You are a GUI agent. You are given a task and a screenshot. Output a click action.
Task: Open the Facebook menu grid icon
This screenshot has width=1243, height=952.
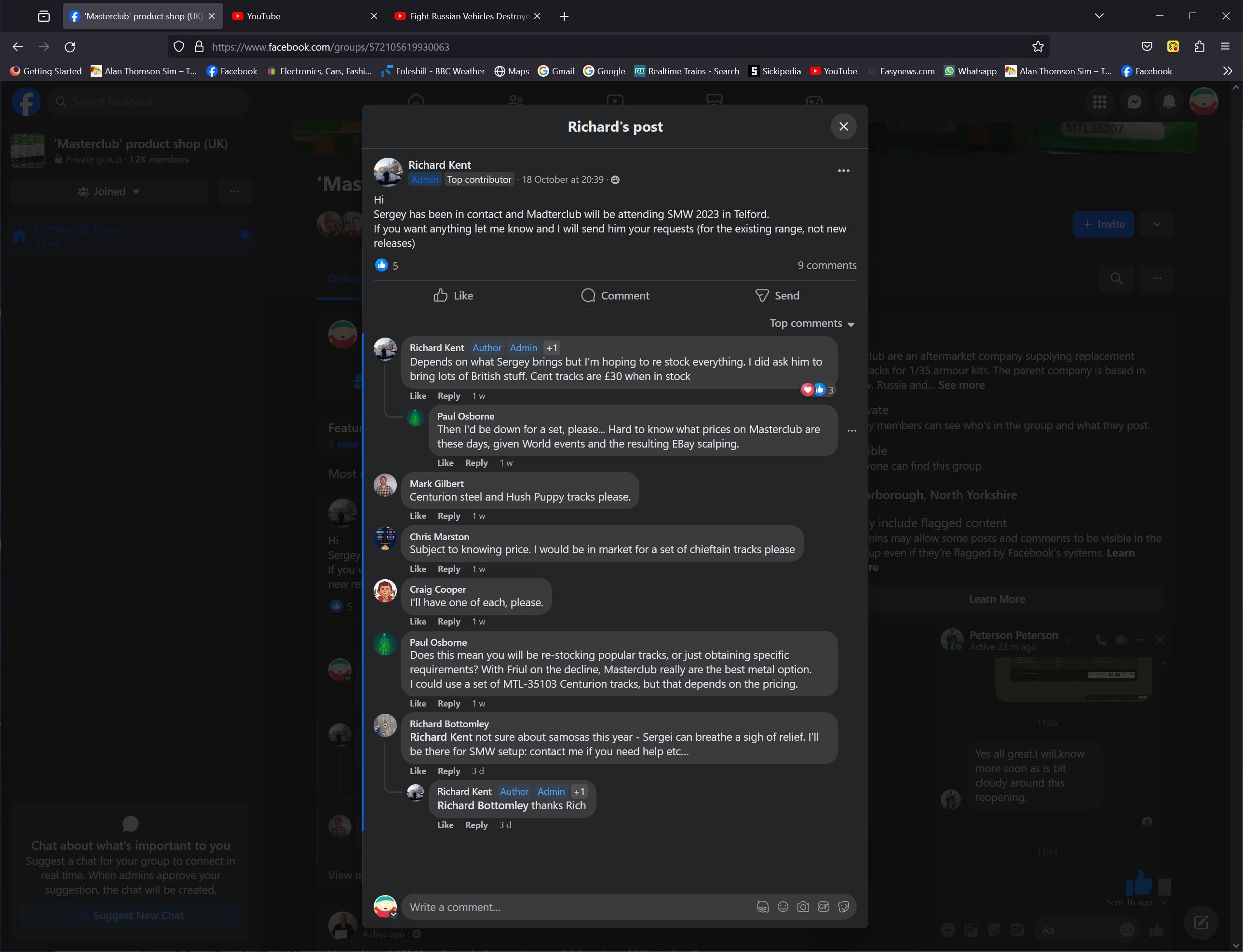1099,102
